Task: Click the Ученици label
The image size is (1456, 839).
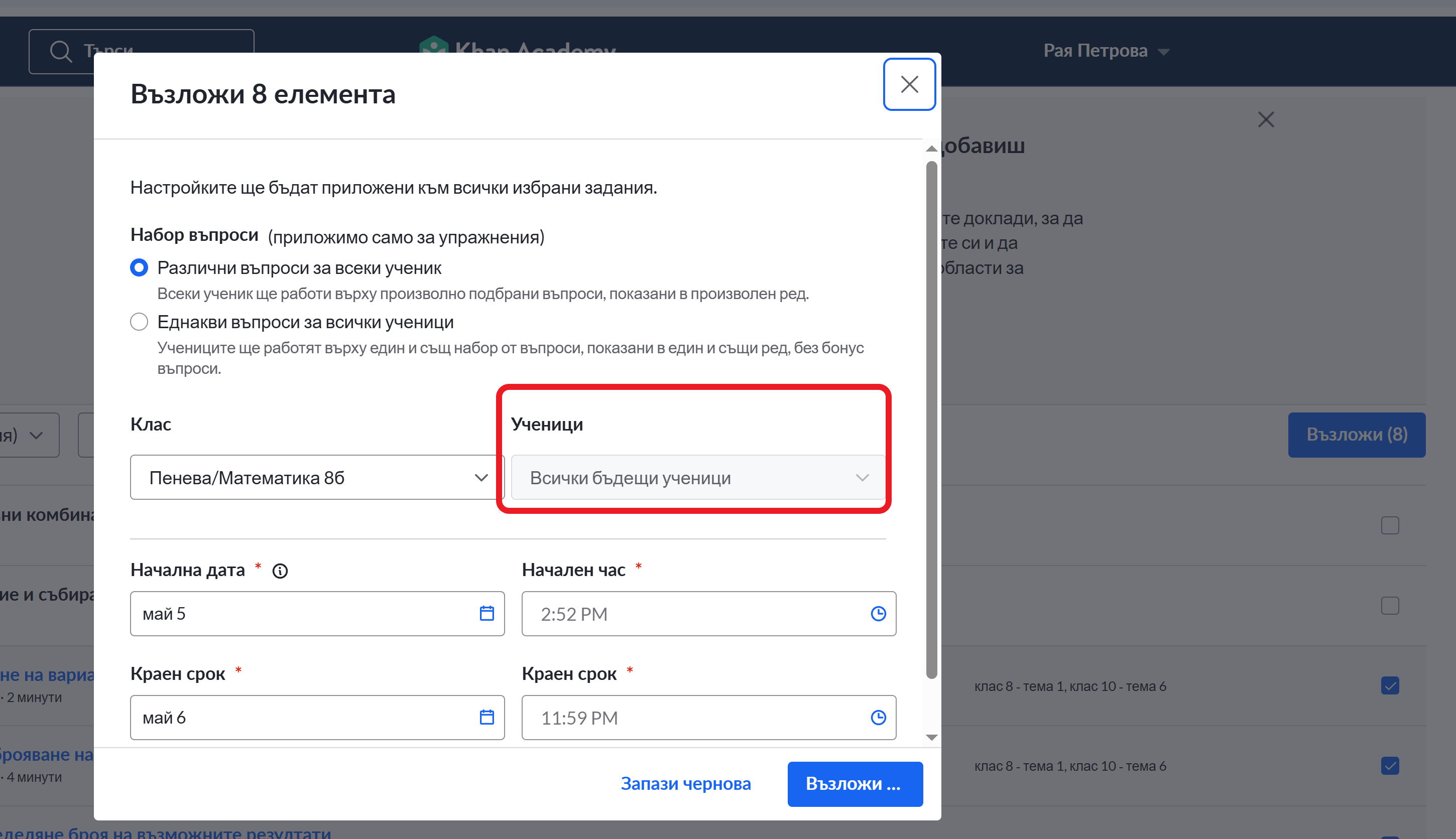Action: 547,424
